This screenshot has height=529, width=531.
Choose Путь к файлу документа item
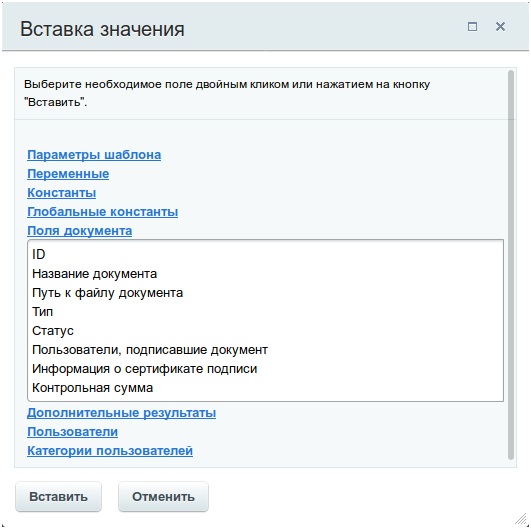click(266, 293)
